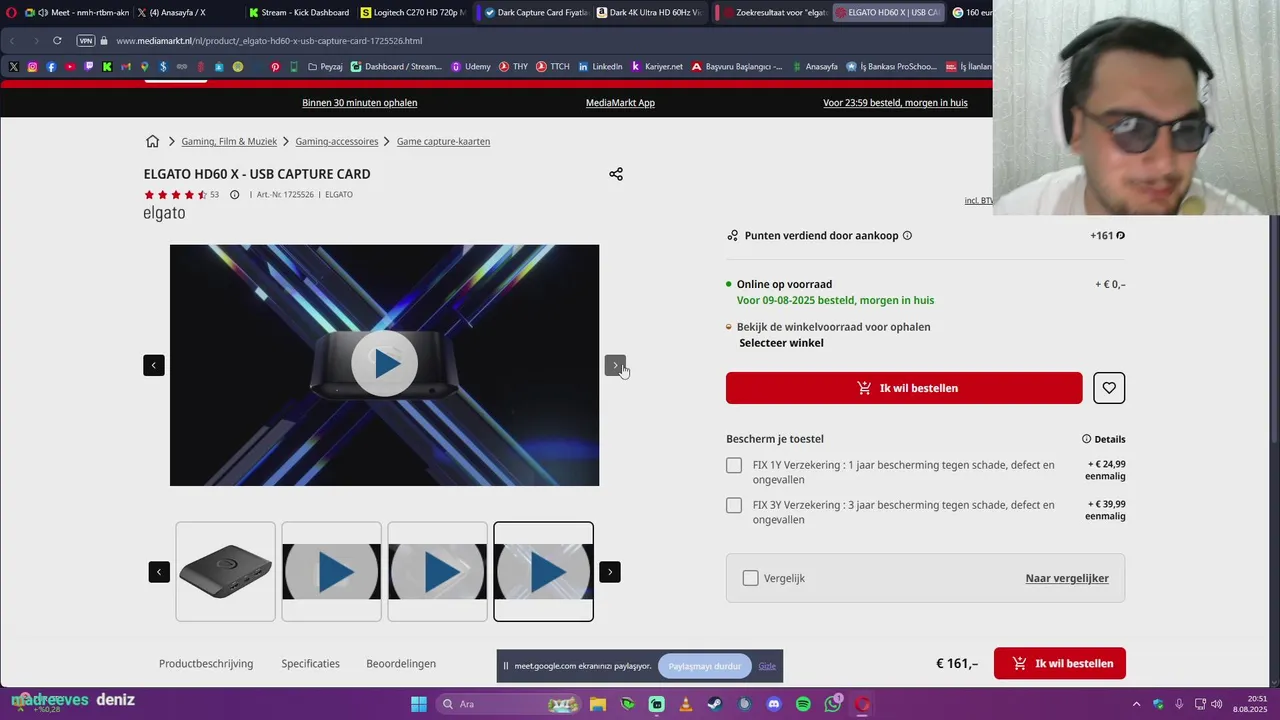Select the third gallery thumbnail video
1280x720 pixels.
tap(438, 571)
